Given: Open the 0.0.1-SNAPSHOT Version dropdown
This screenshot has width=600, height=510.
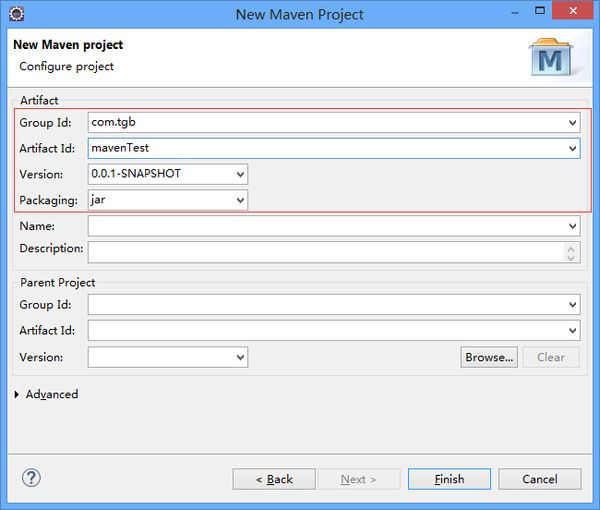Looking at the screenshot, I should point(240,174).
